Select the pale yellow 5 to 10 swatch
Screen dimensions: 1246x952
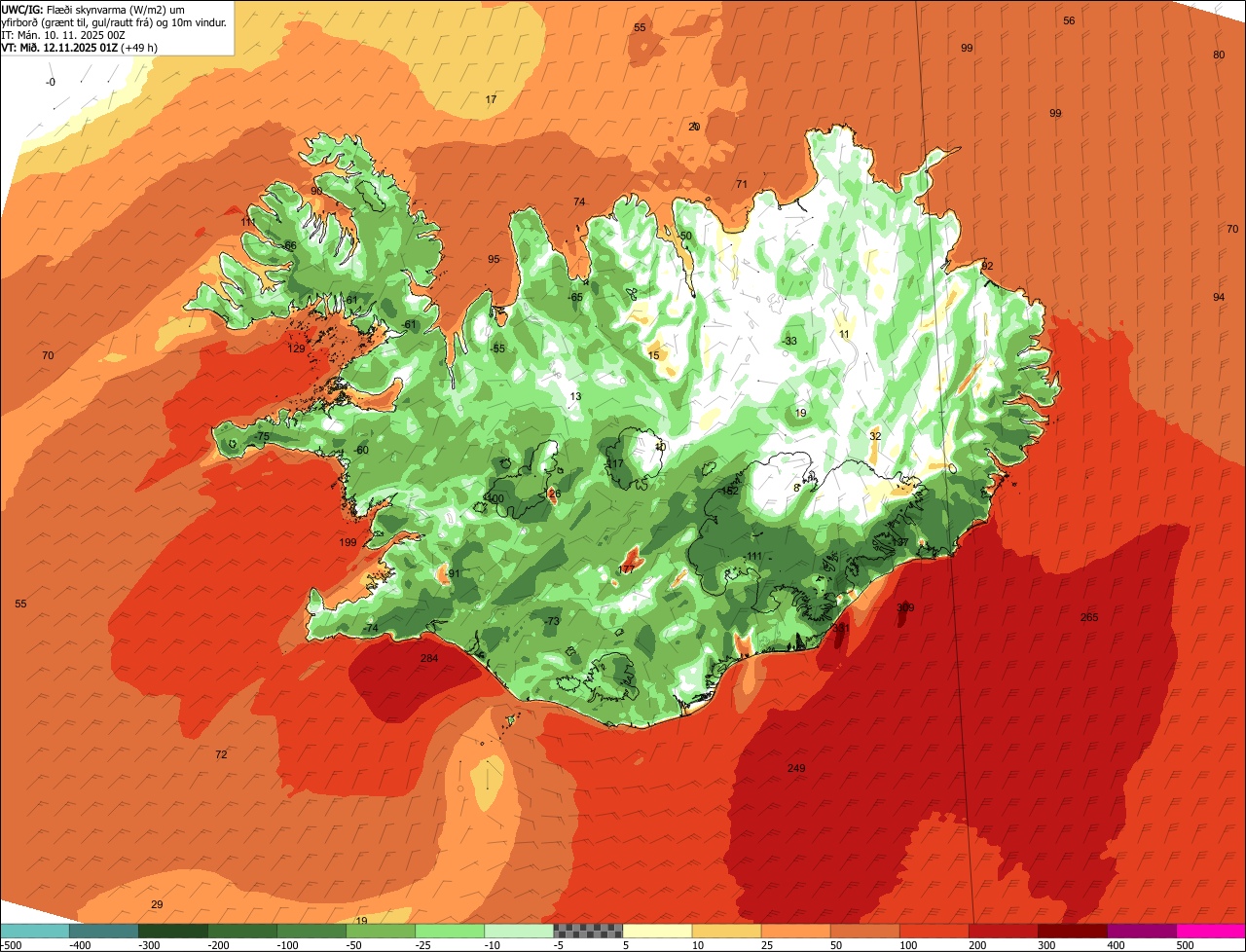click(x=657, y=931)
